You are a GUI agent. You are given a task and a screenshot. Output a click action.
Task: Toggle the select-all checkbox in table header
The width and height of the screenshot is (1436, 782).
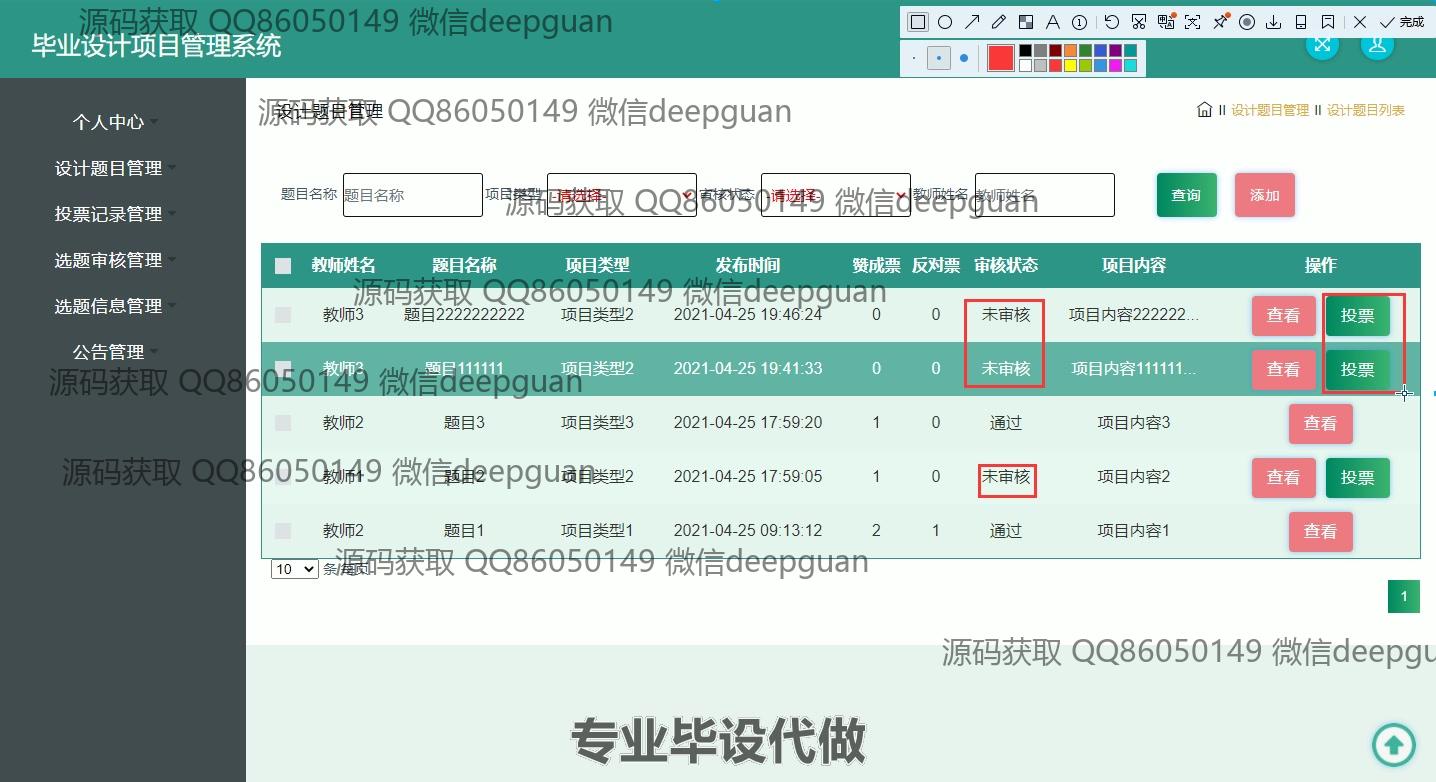(283, 266)
